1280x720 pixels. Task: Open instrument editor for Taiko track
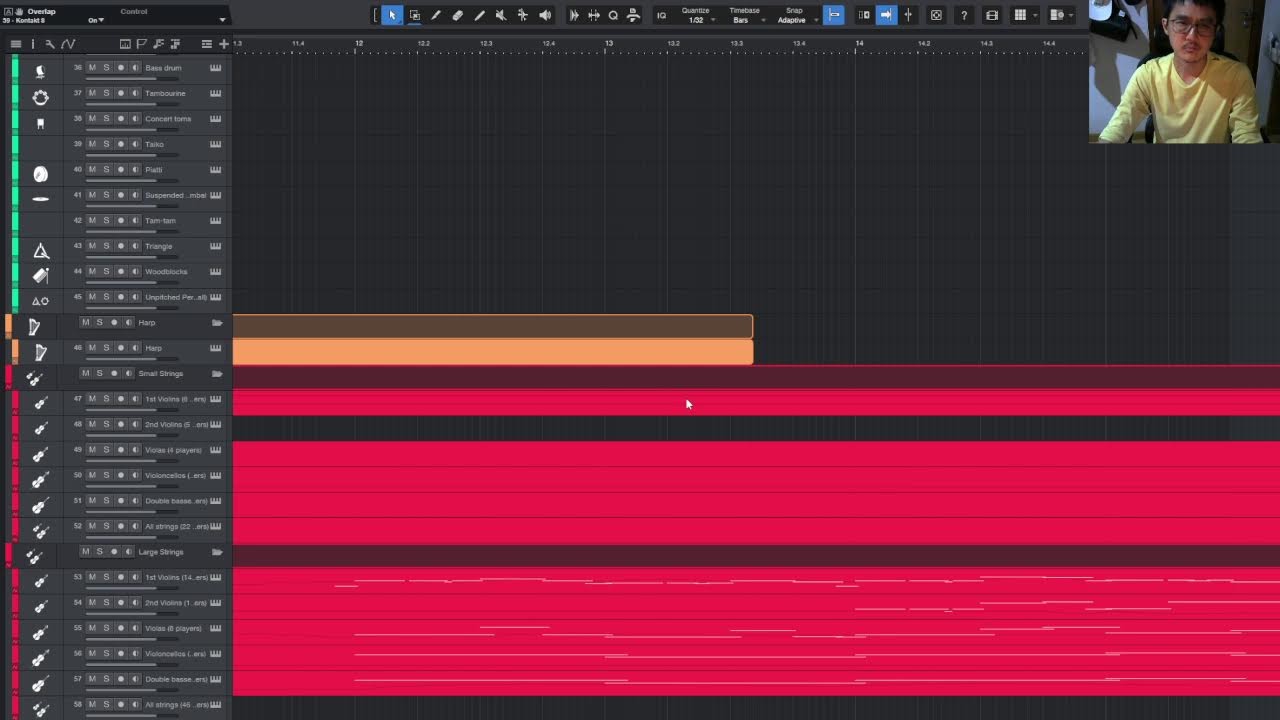tap(215, 144)
